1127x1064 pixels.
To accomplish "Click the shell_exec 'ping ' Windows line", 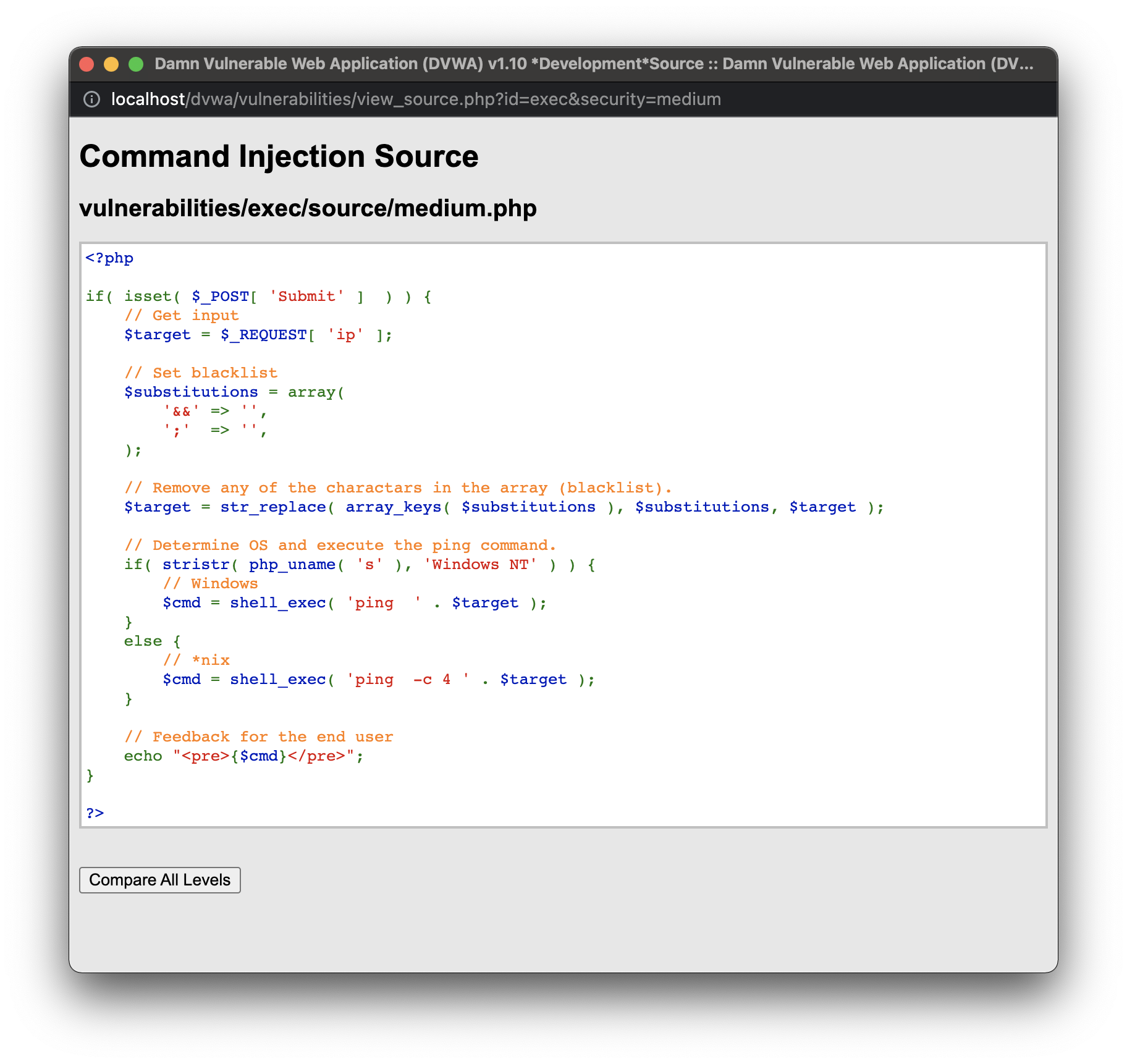I will [355, 603].
